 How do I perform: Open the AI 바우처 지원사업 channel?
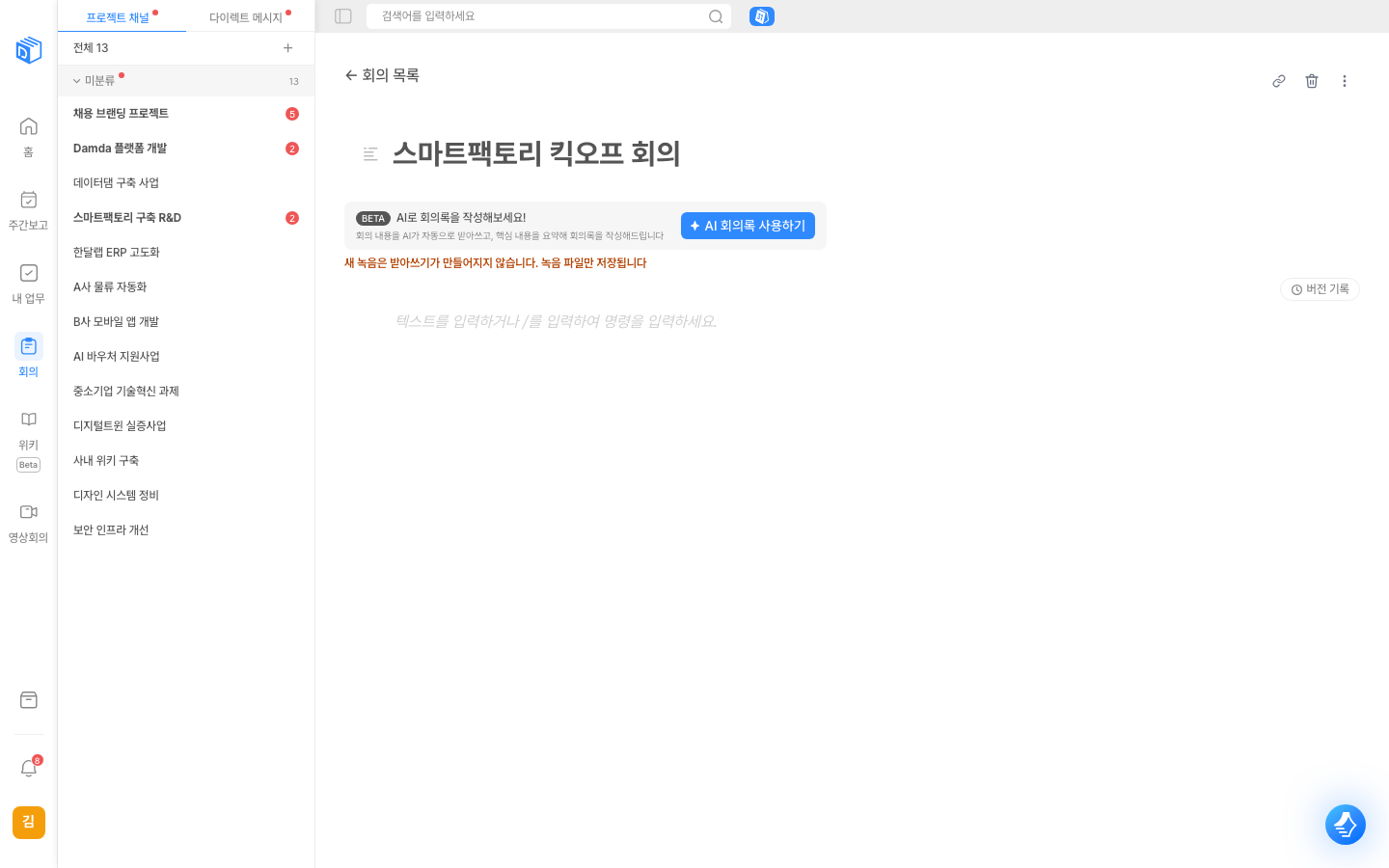[x=186, y=357]
